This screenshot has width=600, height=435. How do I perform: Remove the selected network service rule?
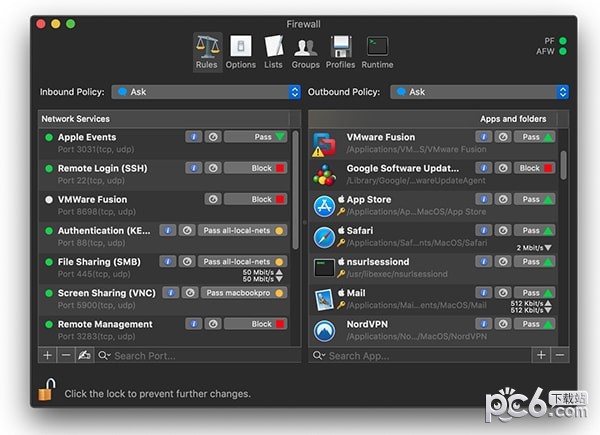(x=66, y=355)
